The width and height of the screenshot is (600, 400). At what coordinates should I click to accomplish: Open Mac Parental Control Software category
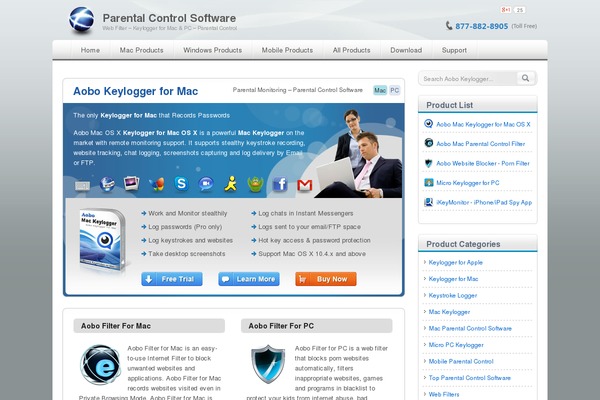point(470,328)
